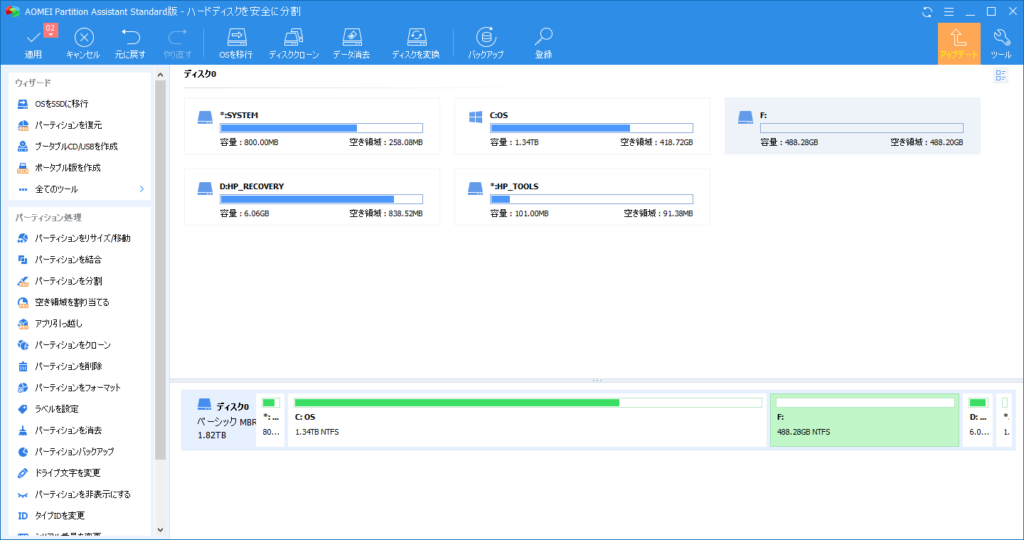Viewport: 1024px width, 540px height.
Task: Toggle the partition view mode icon
Action: pos(1000,75)
